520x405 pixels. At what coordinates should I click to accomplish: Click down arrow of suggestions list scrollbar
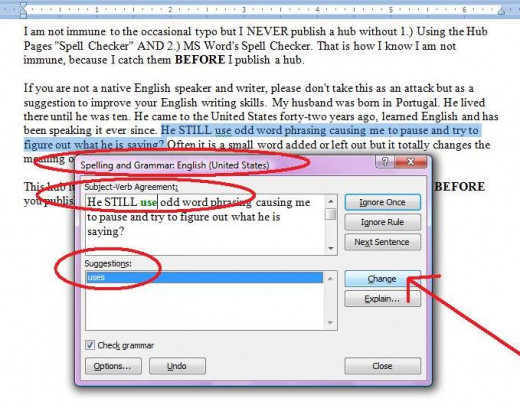pyautogui.click(x=330, y=322)
